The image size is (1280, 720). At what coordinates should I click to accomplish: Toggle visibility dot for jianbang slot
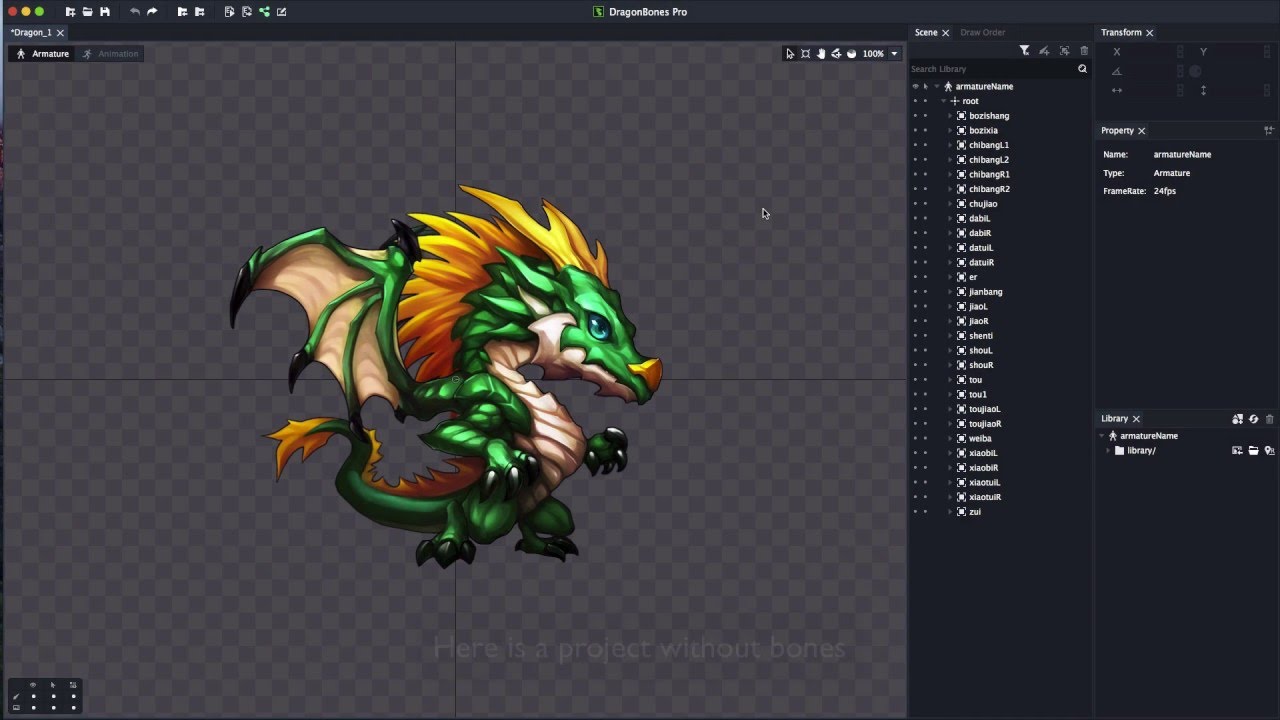[915, 292]
